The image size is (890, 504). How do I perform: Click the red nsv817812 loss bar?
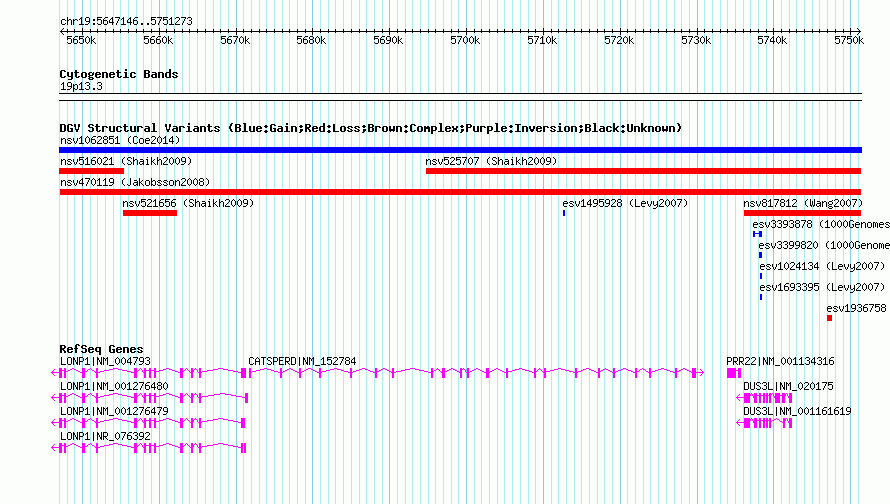point(803,213)
